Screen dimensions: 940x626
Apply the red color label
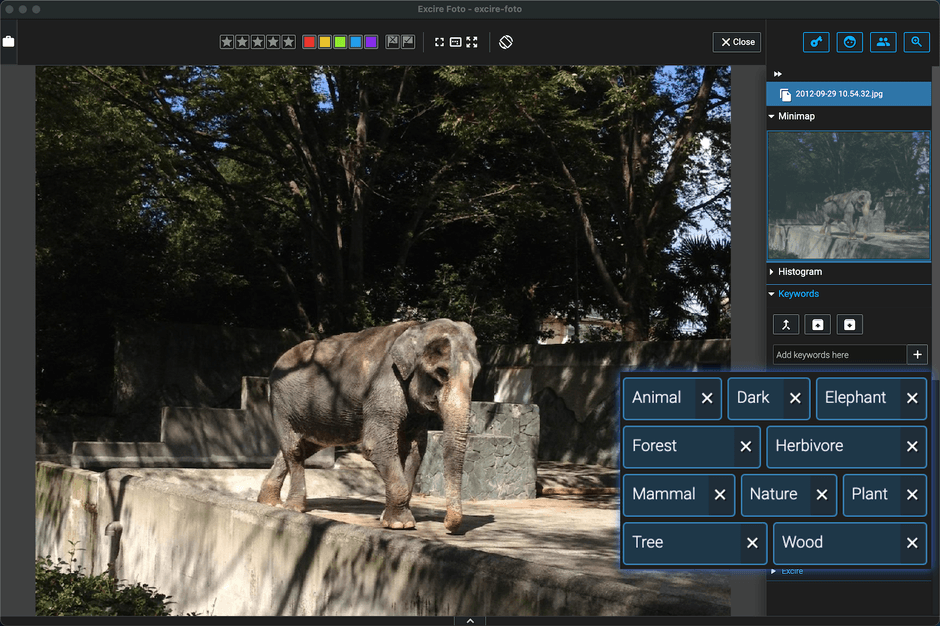pyautogui.click(x=309, y=42)
